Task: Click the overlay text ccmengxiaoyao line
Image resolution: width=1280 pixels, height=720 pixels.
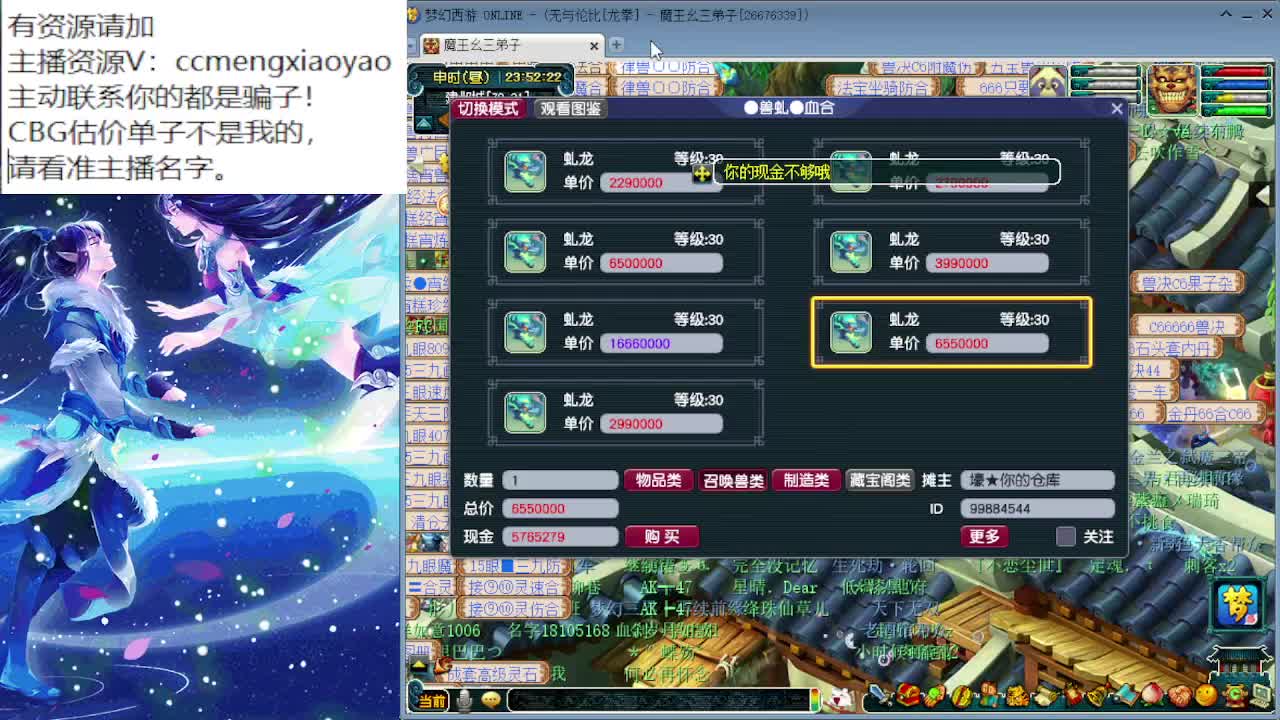Action: (x=199, y=62)
